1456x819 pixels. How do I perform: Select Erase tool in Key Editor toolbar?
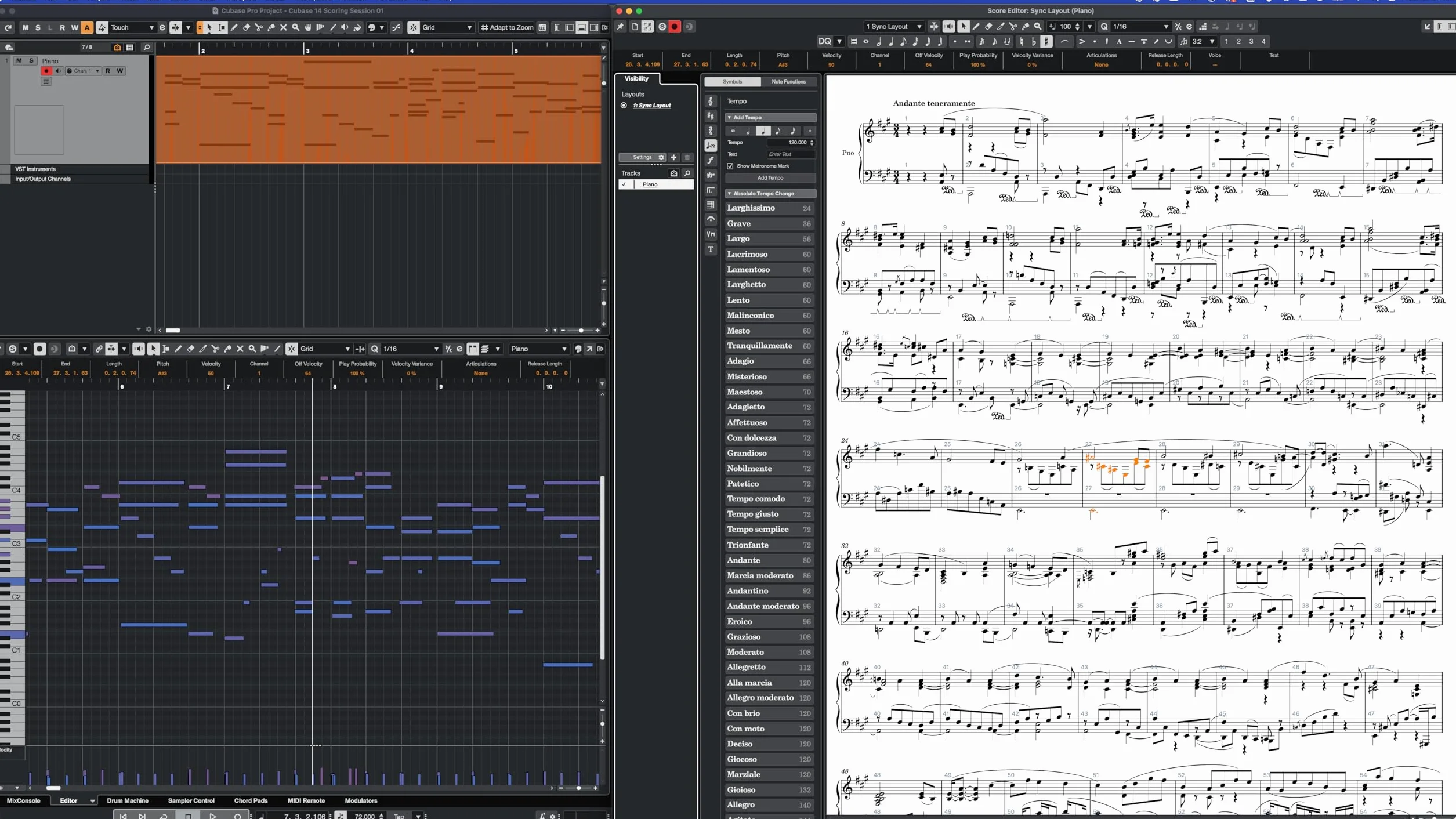point(191,349)
